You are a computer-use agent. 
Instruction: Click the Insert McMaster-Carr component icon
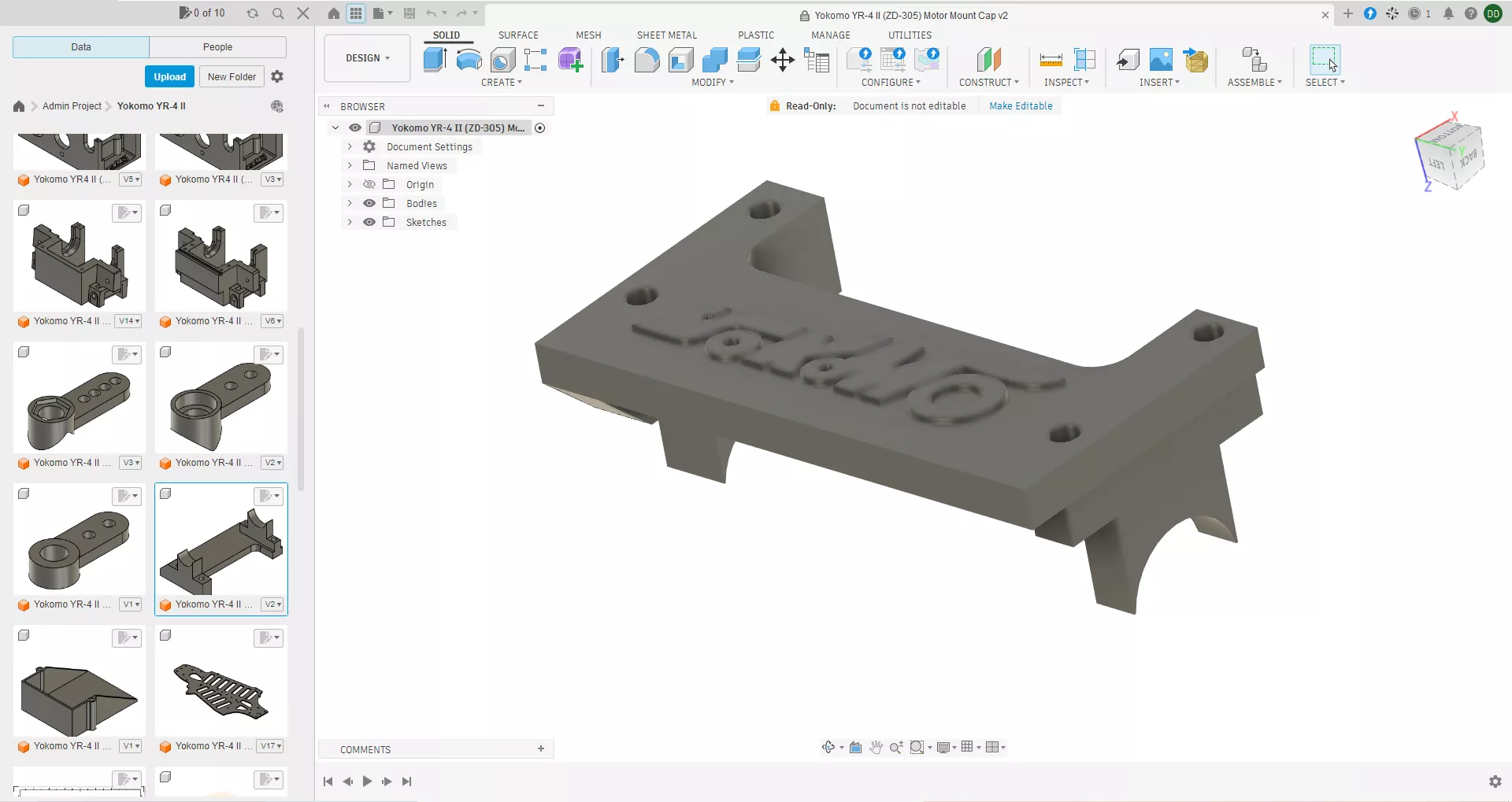pyautogui.click(x=1195, y=60)
